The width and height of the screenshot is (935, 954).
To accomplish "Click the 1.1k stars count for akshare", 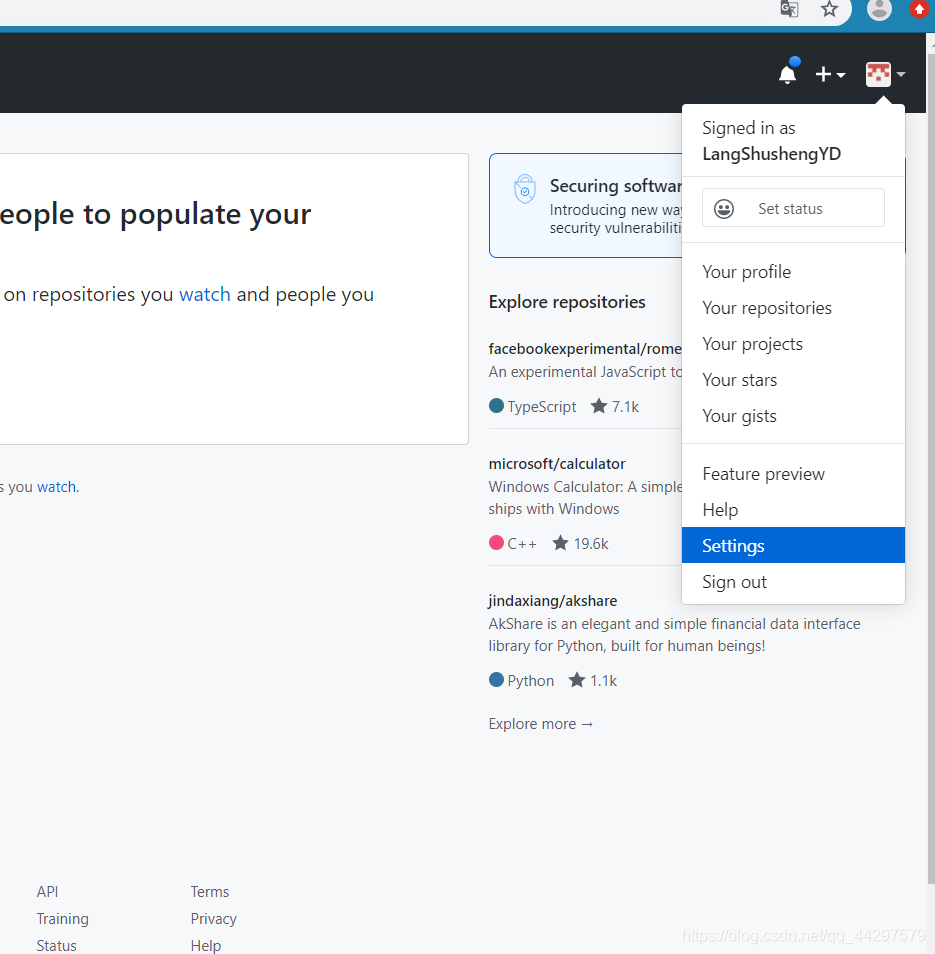I will pos(593,680).
